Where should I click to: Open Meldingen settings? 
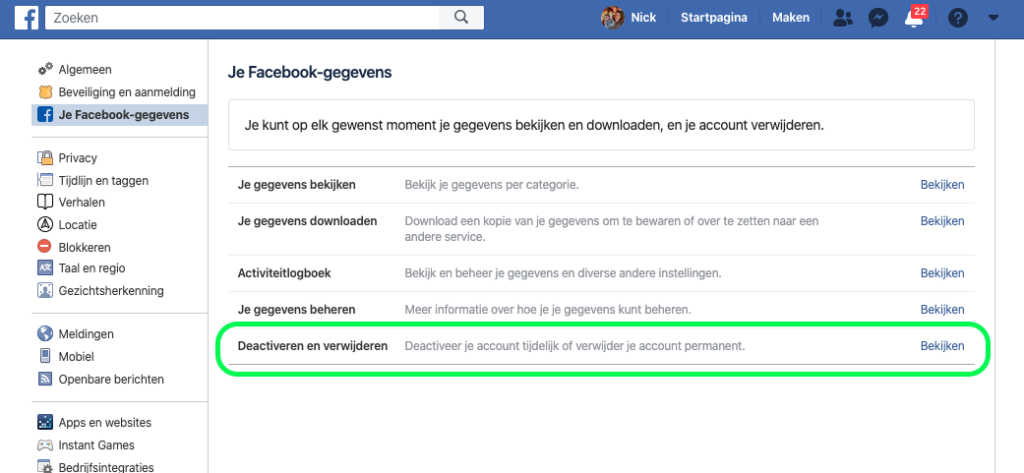pos(86,334)
